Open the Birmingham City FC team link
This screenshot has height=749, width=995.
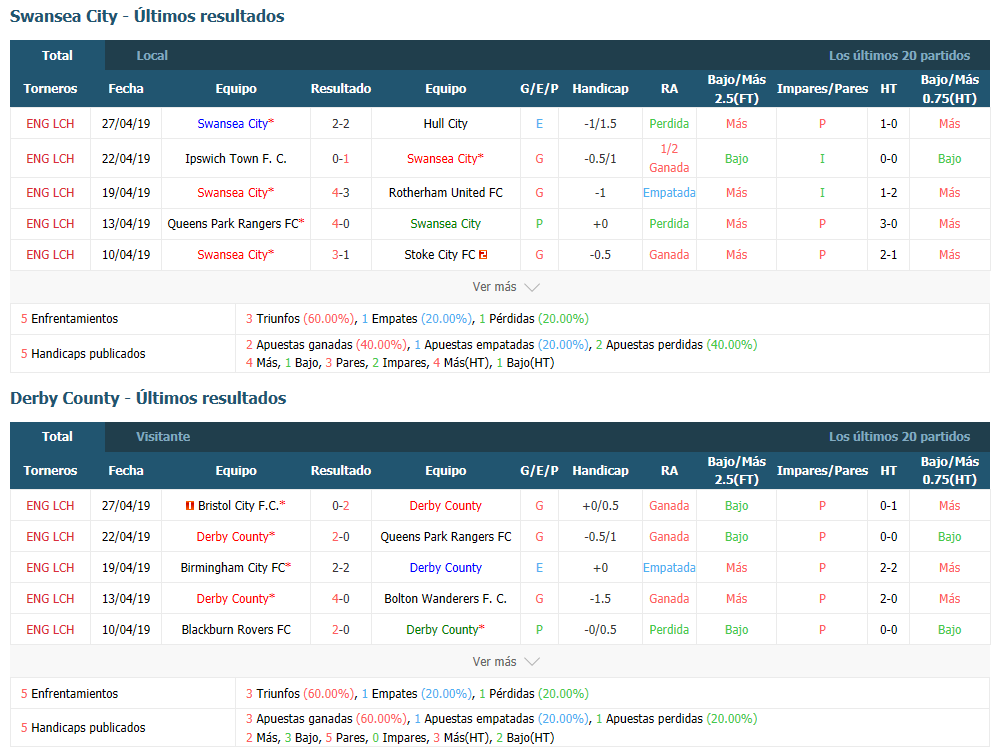click(233, 567)
